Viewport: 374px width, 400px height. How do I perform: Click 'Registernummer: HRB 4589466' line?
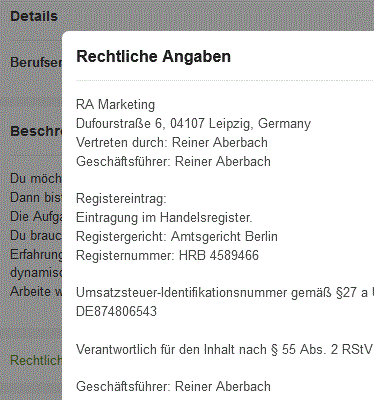coord(167,256)
